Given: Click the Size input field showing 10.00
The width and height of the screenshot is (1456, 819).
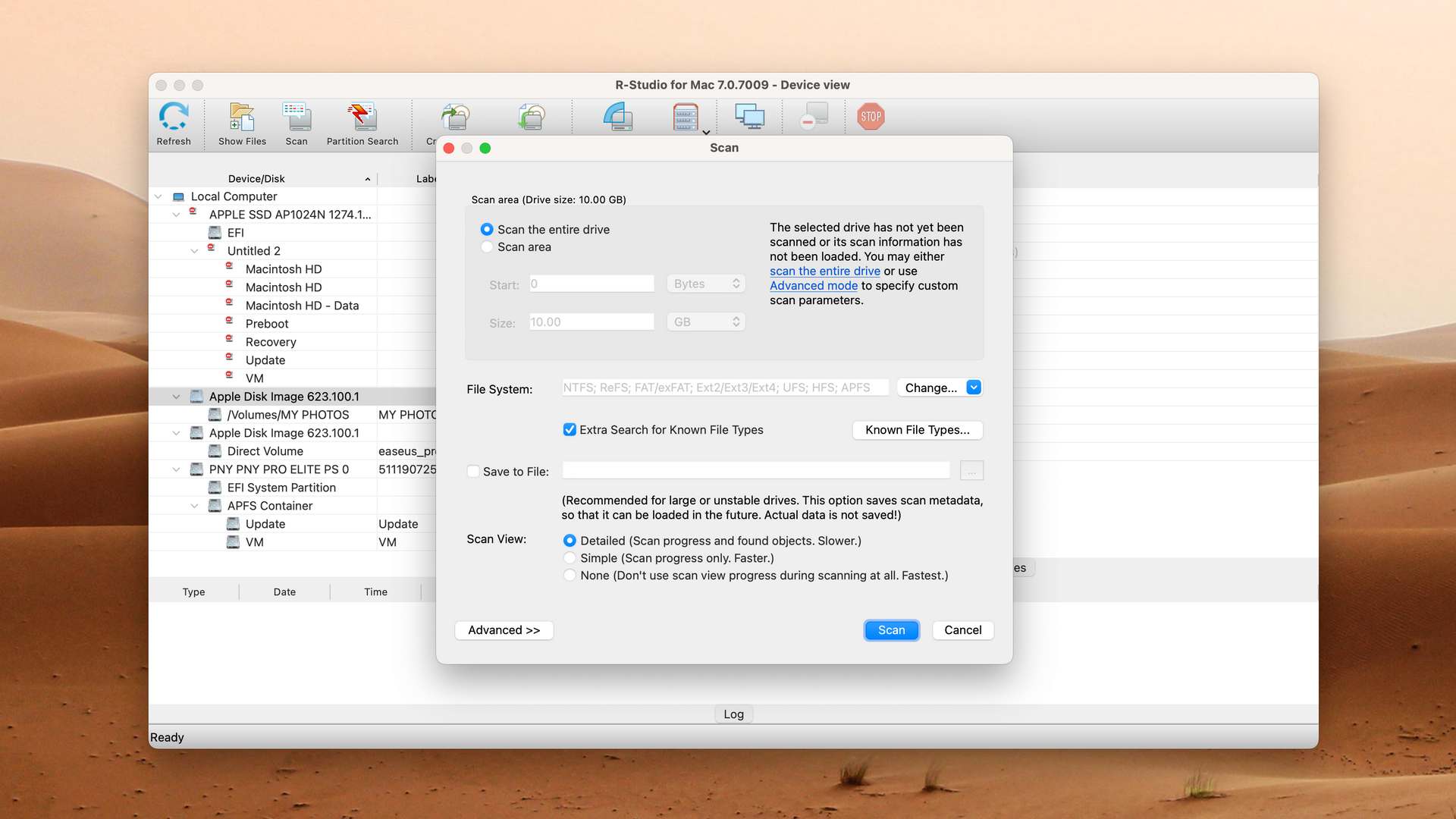Looking at the screenshot, I should tap(591, 322).
